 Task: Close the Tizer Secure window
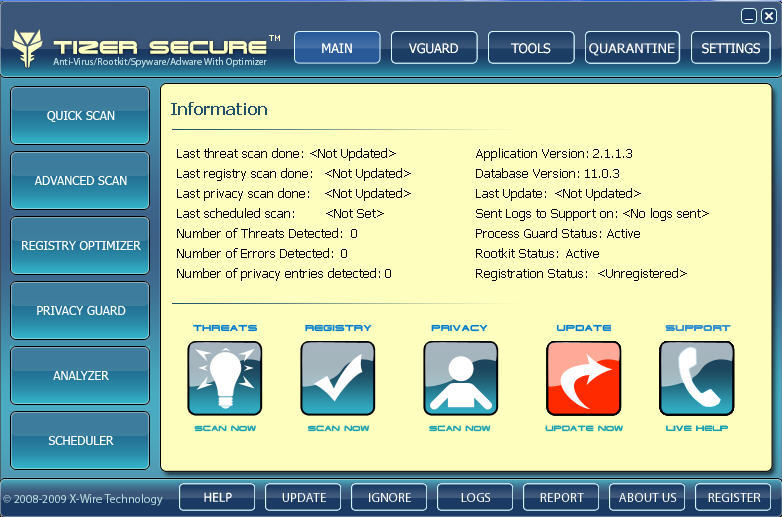click(x=768, y=16)
